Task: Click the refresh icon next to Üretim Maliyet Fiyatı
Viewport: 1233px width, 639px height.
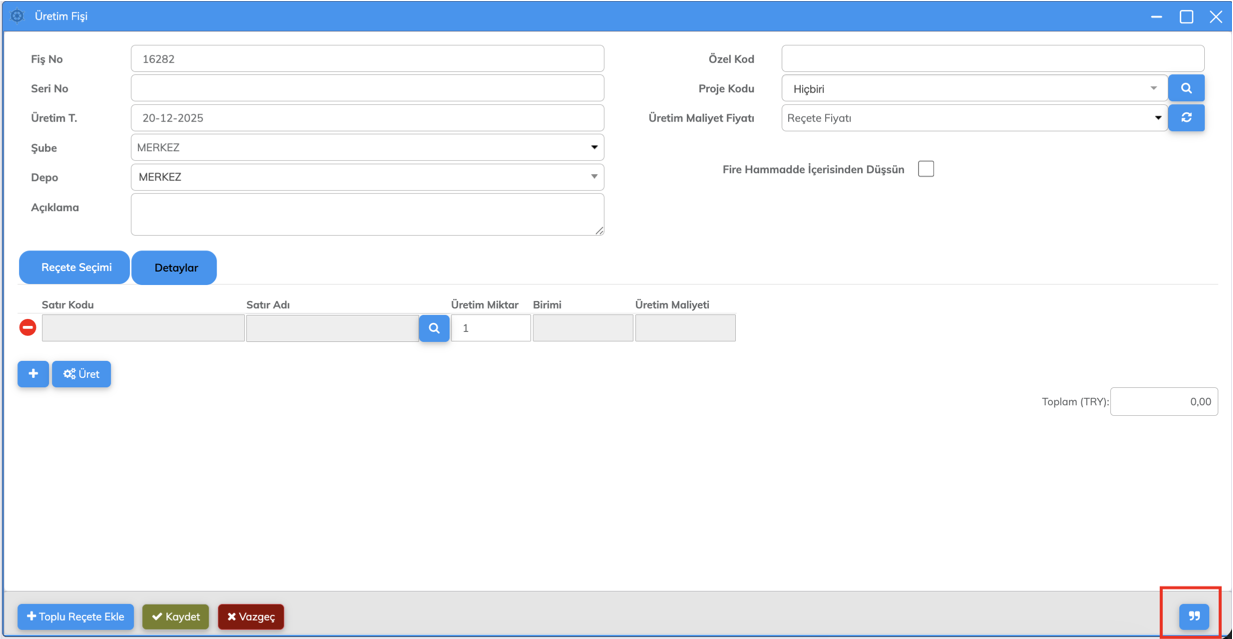Action: [1186, 118]
